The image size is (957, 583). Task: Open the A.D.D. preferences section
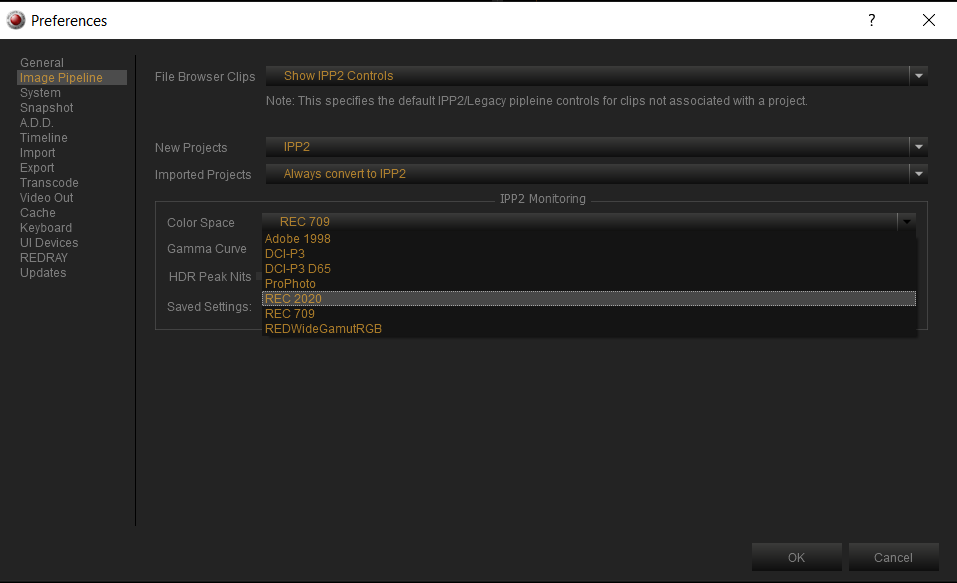click(37, 123)
